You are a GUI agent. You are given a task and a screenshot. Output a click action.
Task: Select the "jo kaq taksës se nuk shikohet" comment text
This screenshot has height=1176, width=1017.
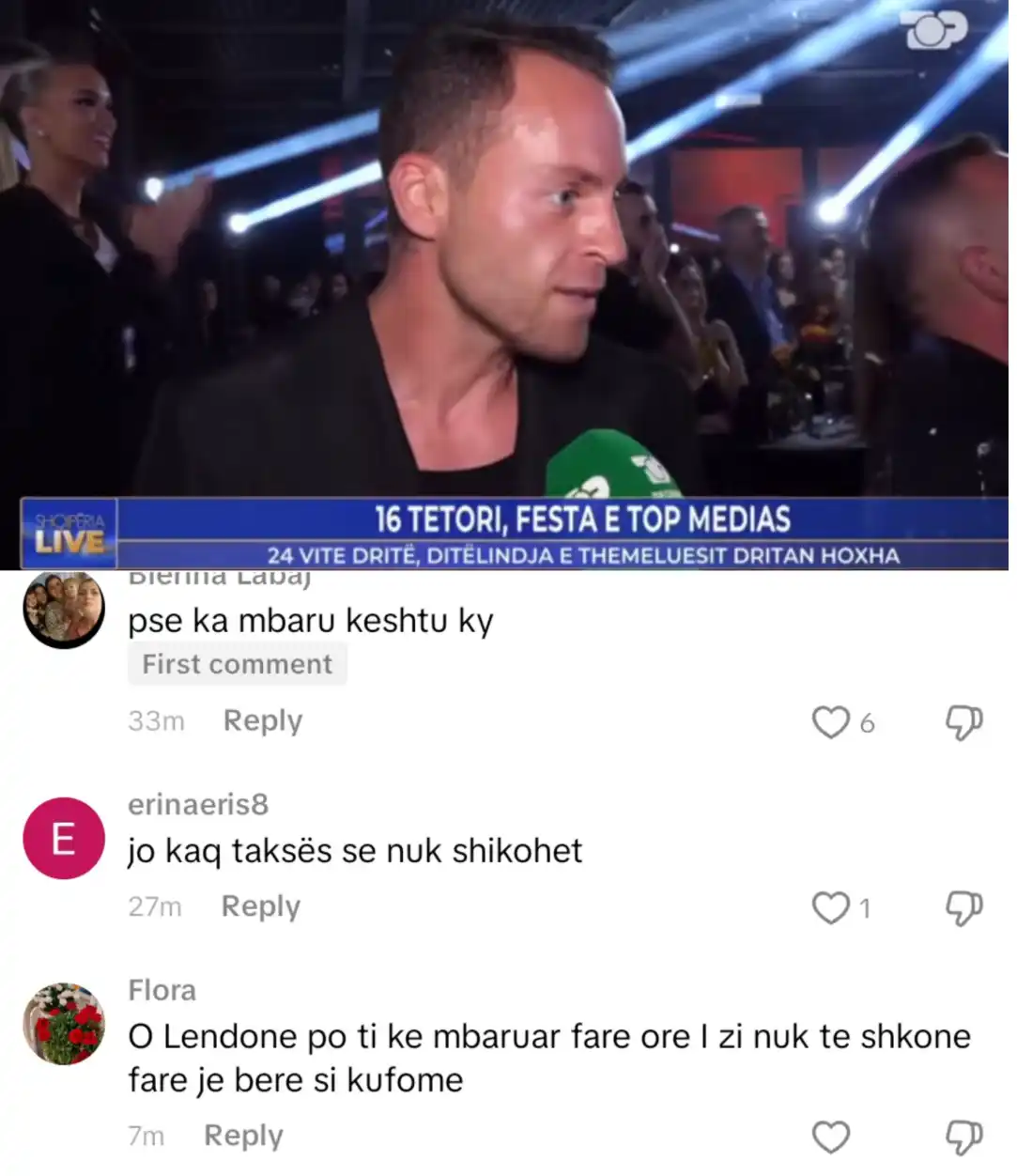pos(355,851)
